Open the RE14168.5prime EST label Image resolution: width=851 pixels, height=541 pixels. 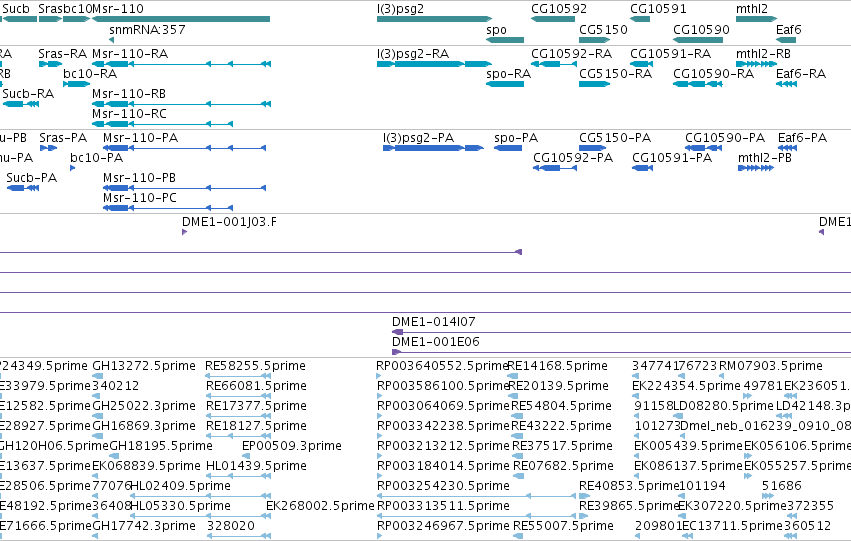[557, 366]
